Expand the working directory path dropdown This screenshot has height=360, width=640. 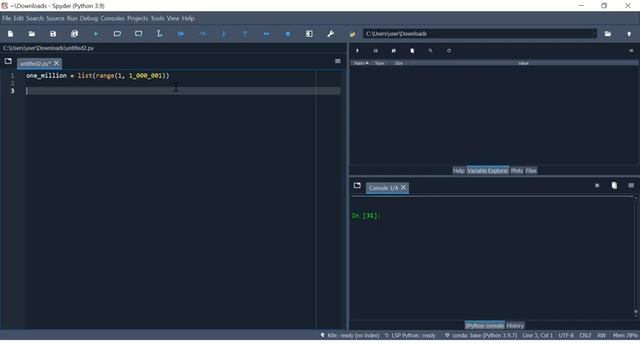(594, 34)
